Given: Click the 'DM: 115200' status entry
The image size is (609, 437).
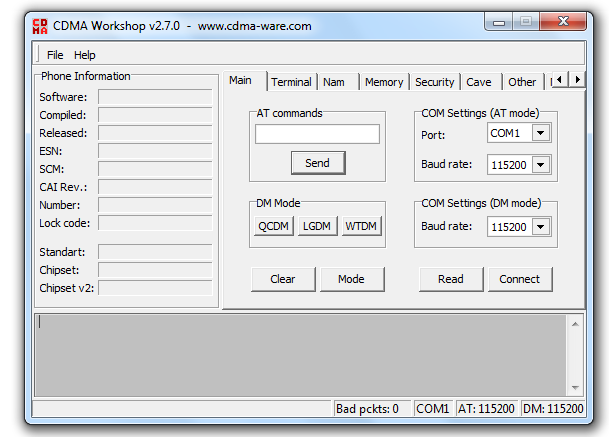Looking at the screenshot, I should (x=553, y=409).
